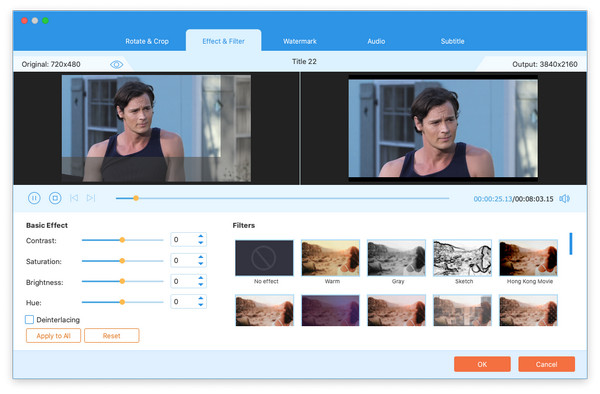Enable the Deinterlacing checkbox
This screenshot has width=600, height=394.
(x=29, y=319)
